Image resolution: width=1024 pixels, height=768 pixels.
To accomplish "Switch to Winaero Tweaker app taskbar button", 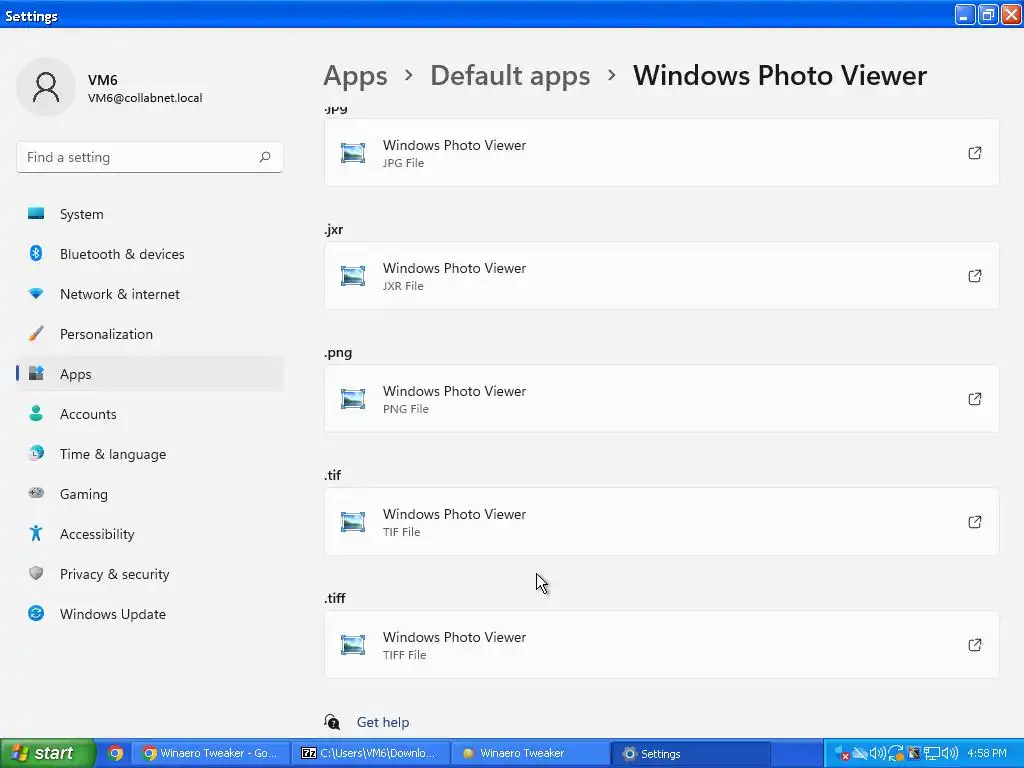I will click(x=530, y=753).
